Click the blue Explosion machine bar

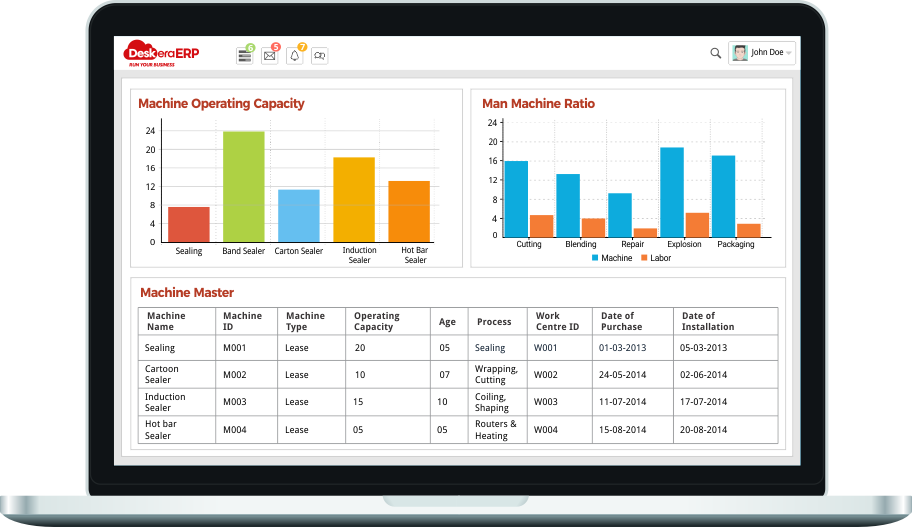click(672, 190)
